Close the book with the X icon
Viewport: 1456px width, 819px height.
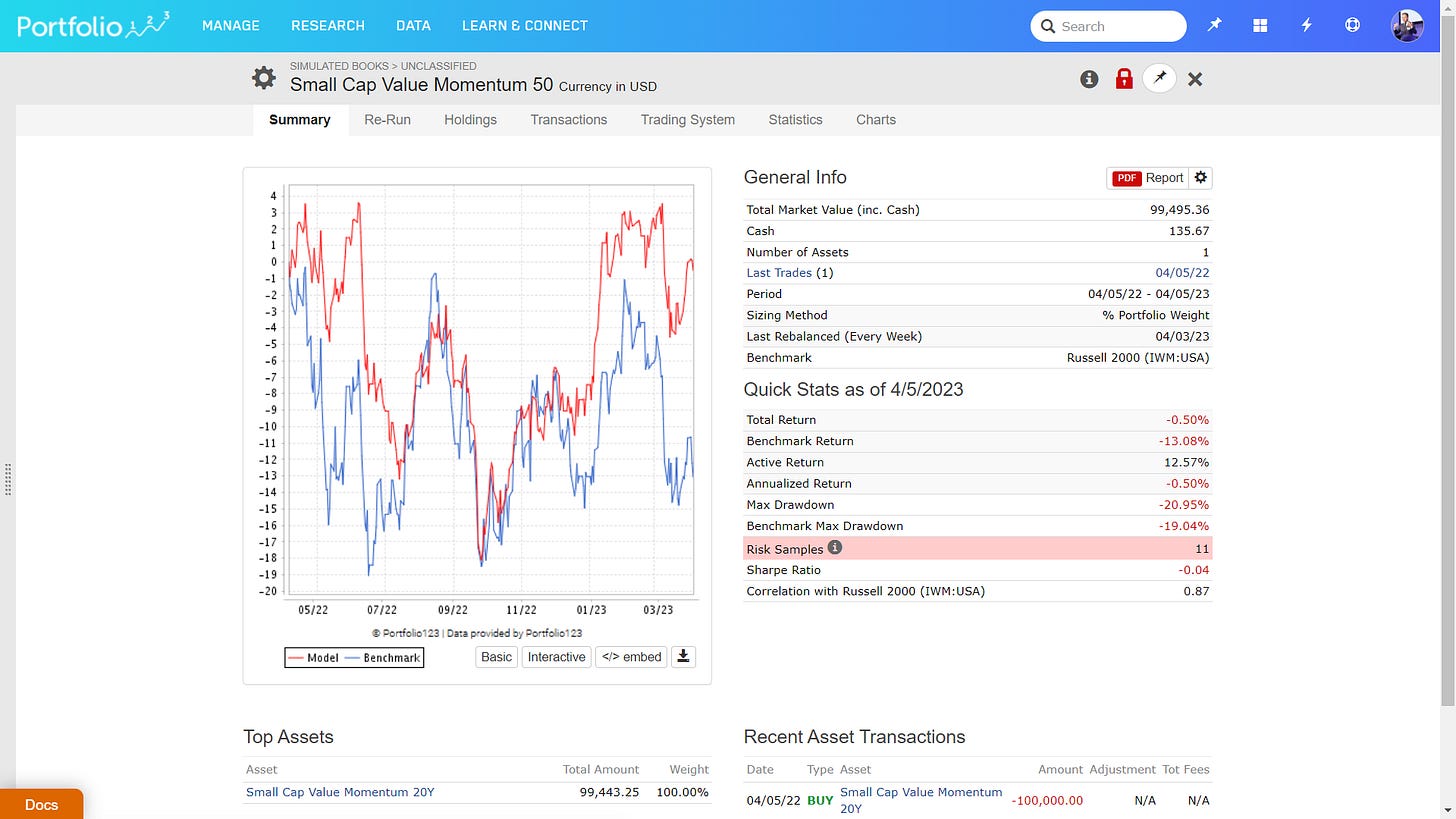tap(1195, 79)
